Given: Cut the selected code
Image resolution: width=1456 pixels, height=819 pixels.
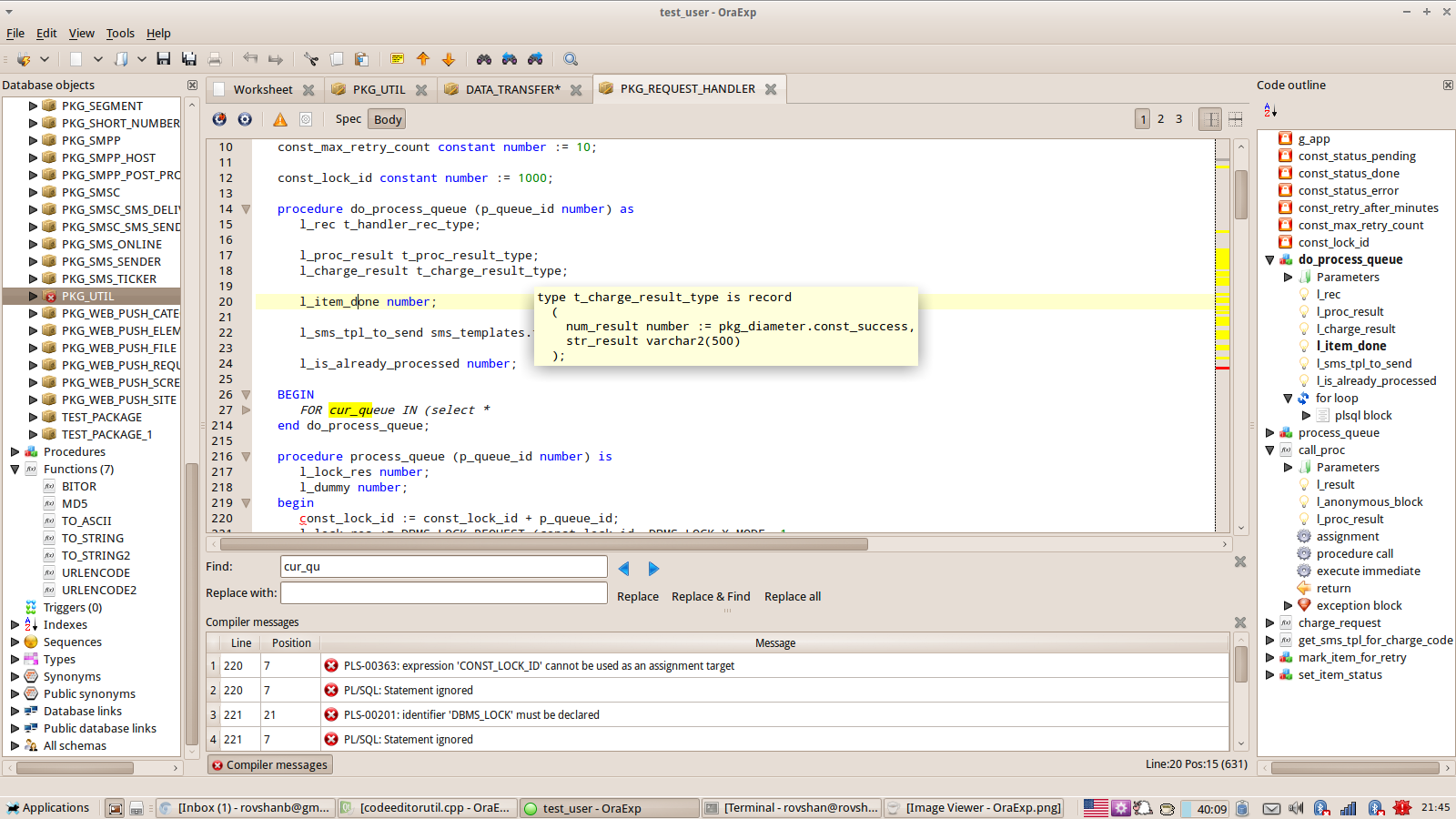Looking at the screenshot, I should pos(310,59).
